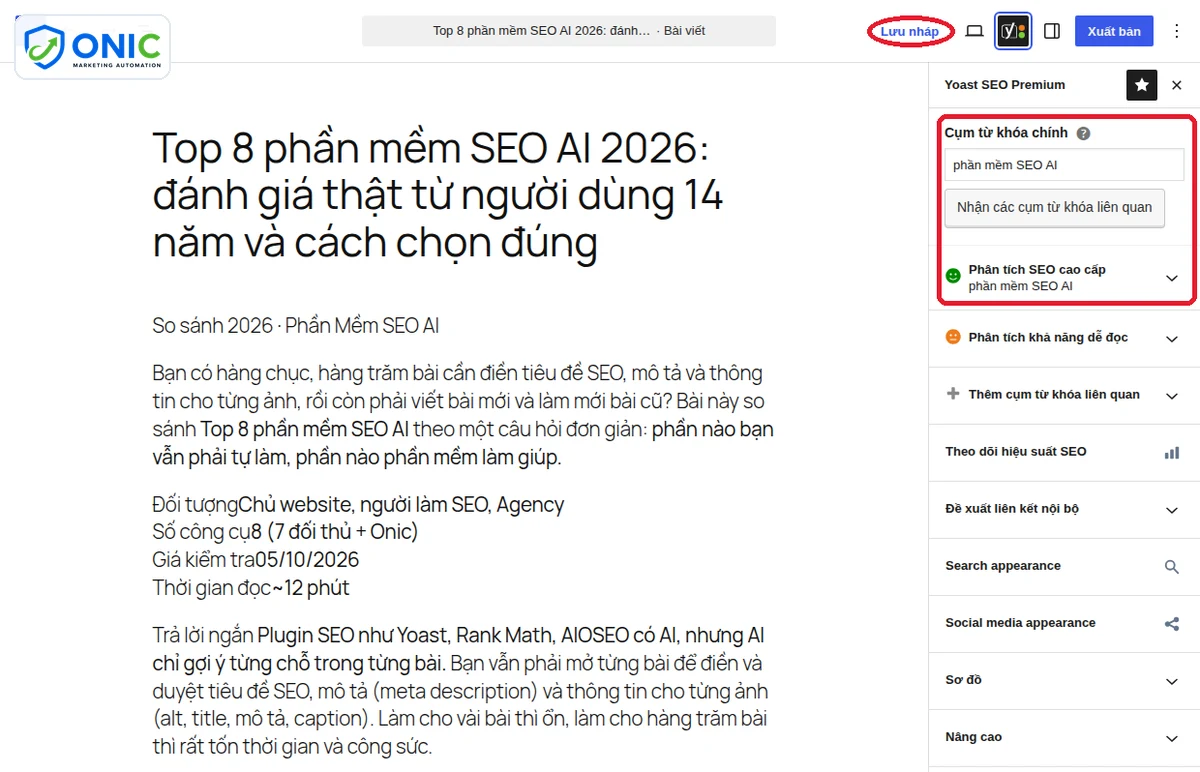The image size is (1200, 772).
Task: Click the laptop preview icon
Action: tap(974, 31)
